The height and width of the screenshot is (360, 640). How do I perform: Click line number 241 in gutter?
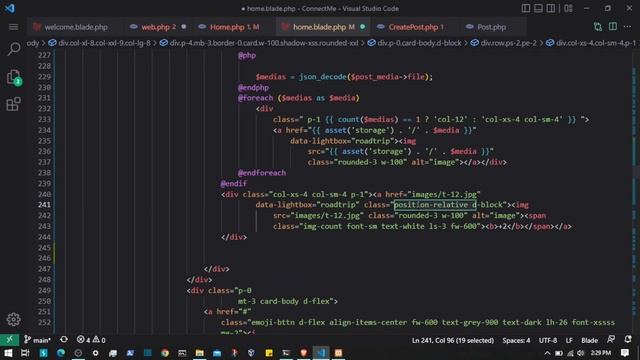pos(44,205)
